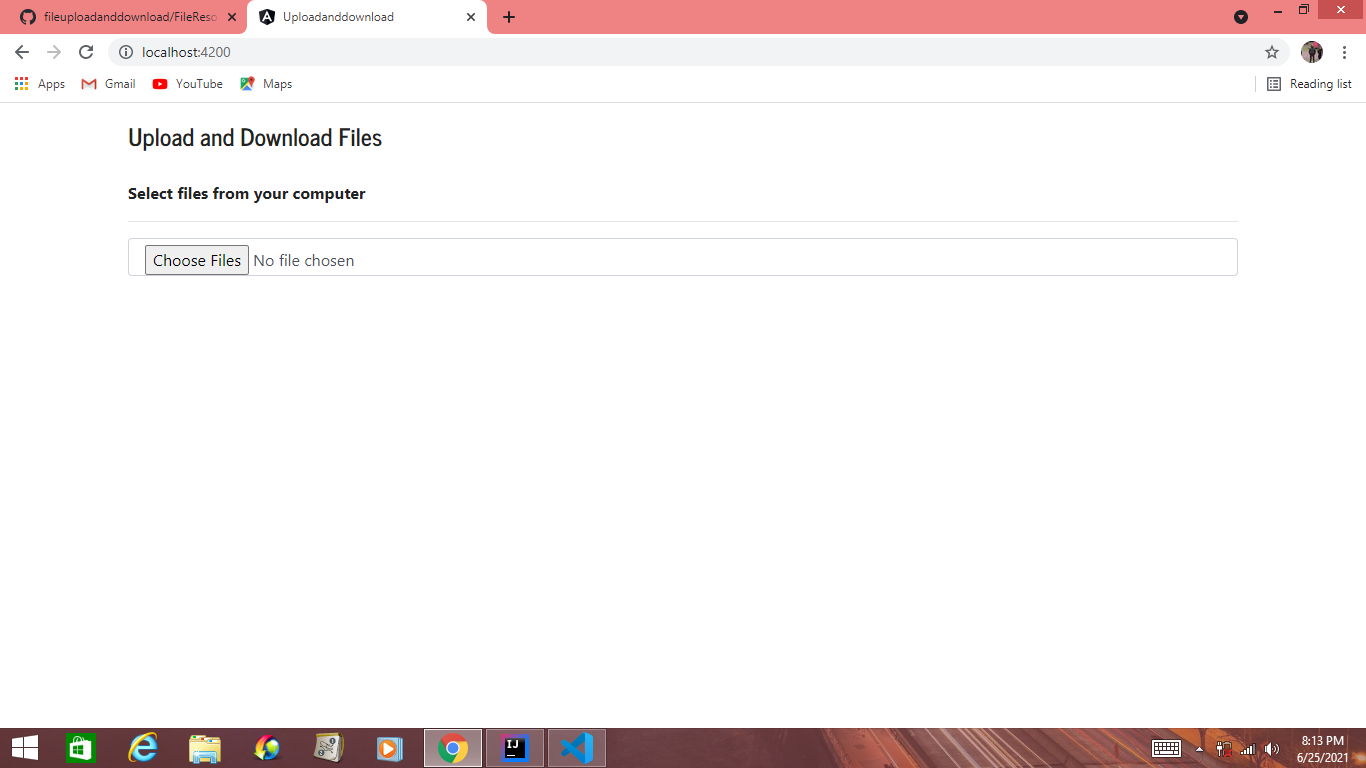Open the volume control in system tray

(1271, 748)
